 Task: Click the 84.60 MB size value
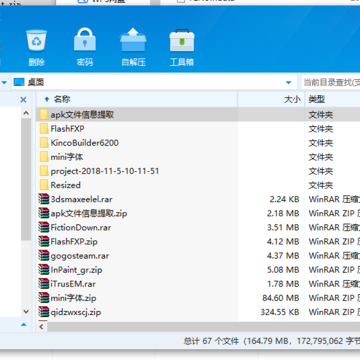point(281,298)
